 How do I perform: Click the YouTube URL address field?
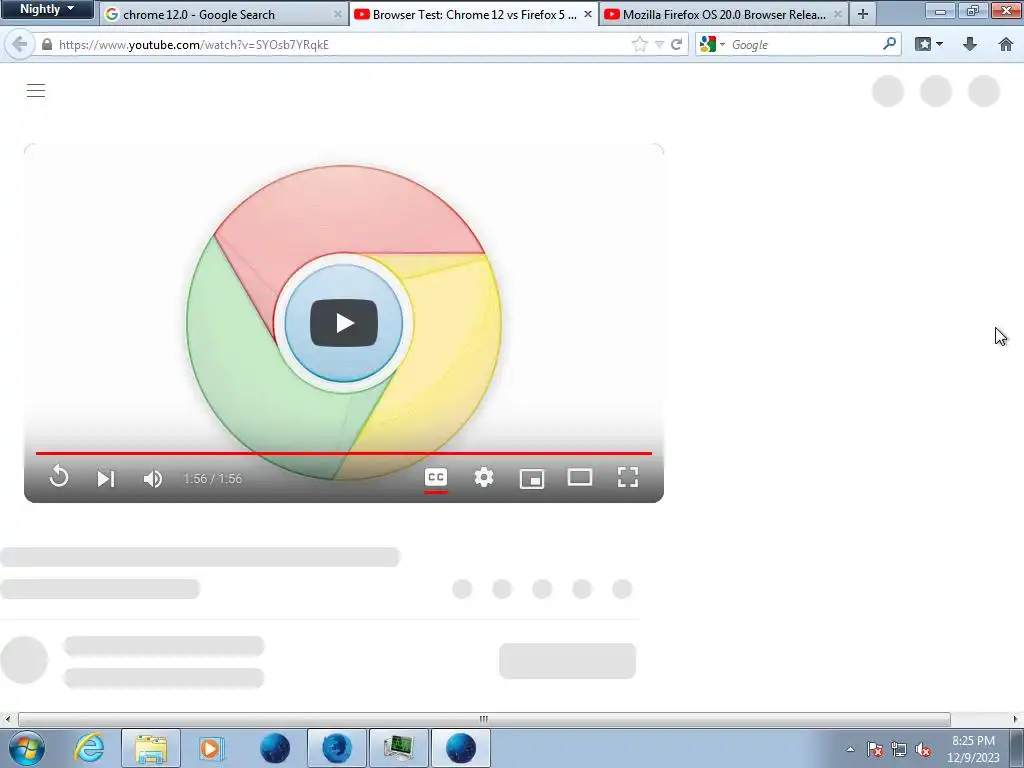[x=340, y=44]
